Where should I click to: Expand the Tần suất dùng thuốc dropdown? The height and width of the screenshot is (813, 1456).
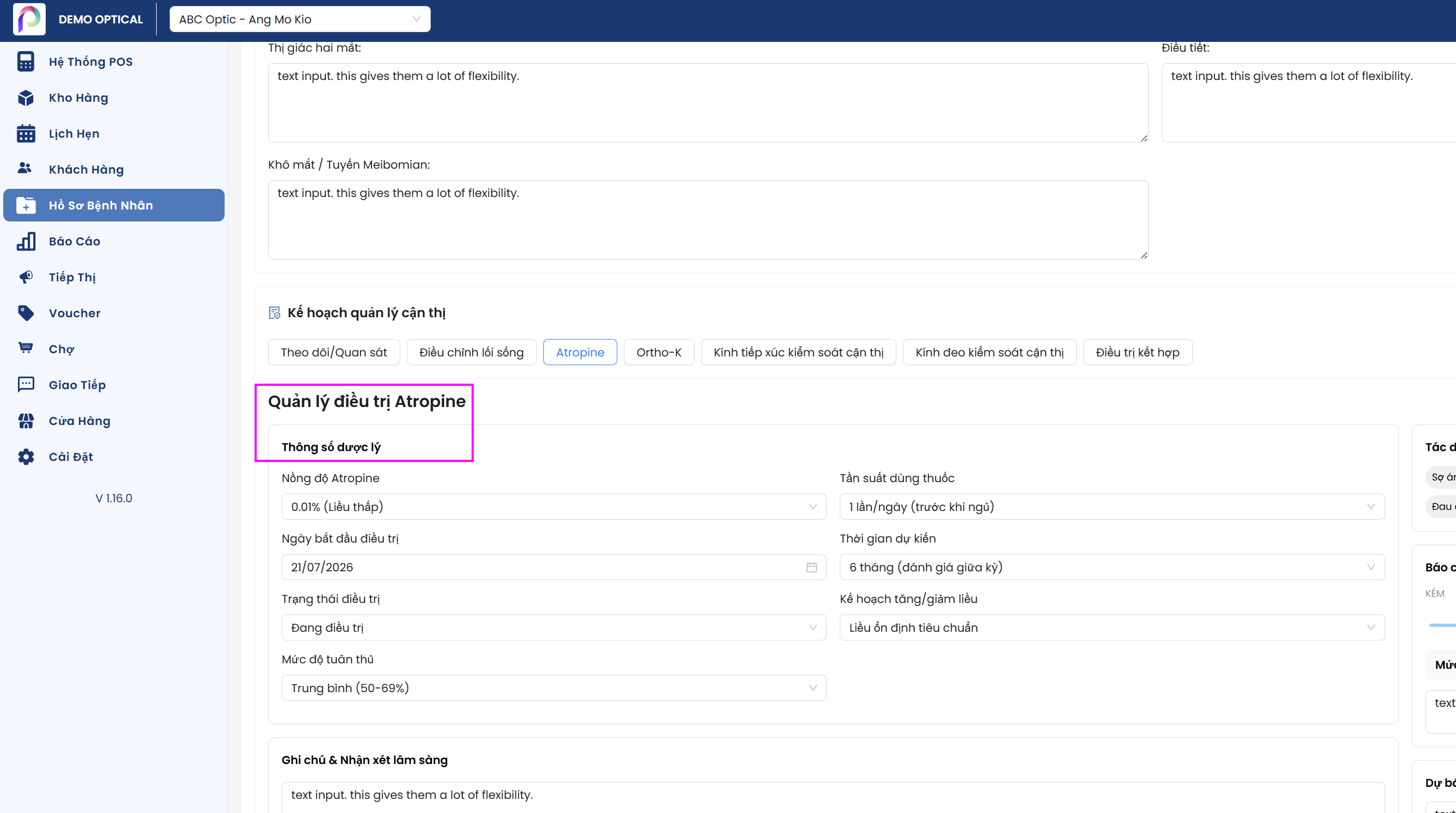[x=1112, y=507]
